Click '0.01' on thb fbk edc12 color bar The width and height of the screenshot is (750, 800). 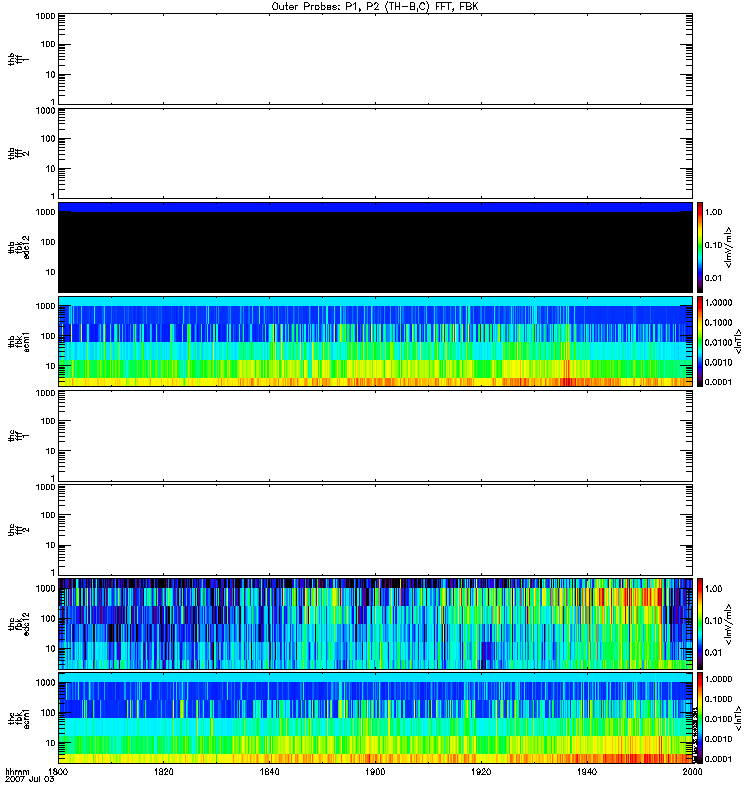[x=714, y=278]
